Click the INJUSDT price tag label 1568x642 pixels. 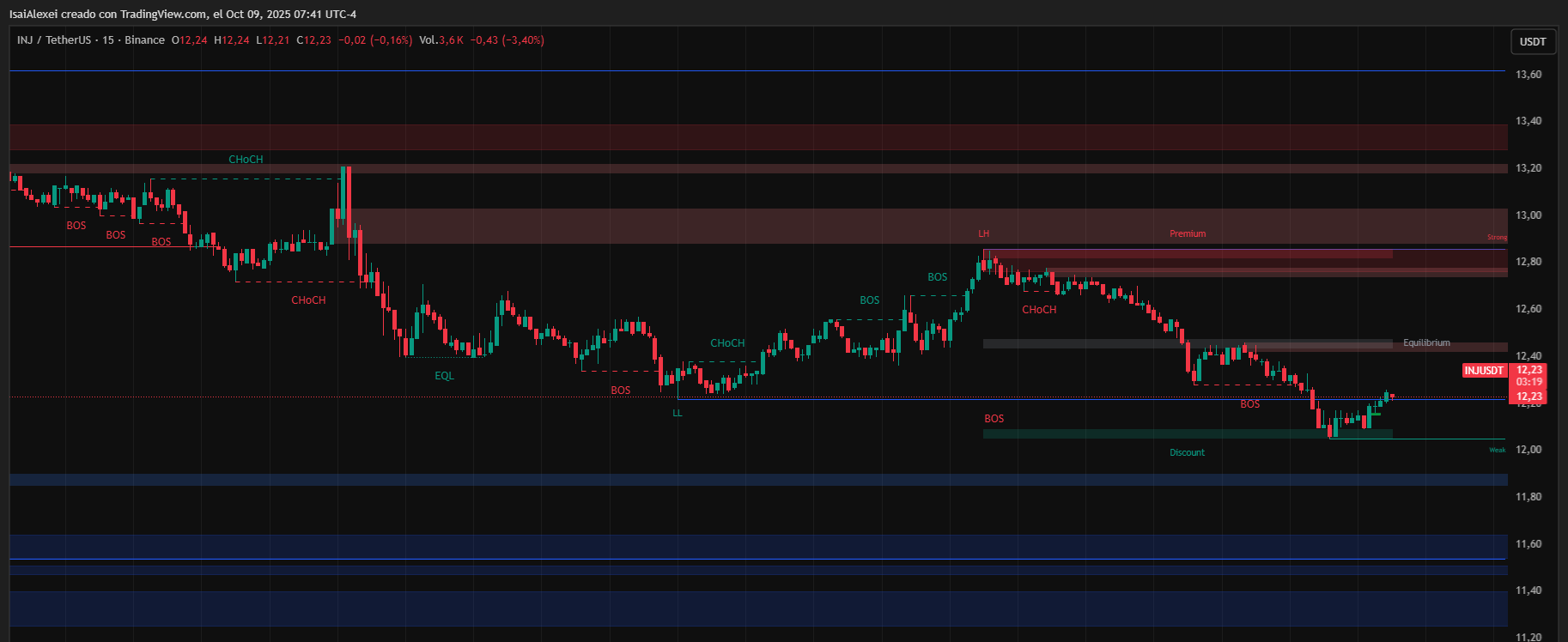click(1485, 371)
